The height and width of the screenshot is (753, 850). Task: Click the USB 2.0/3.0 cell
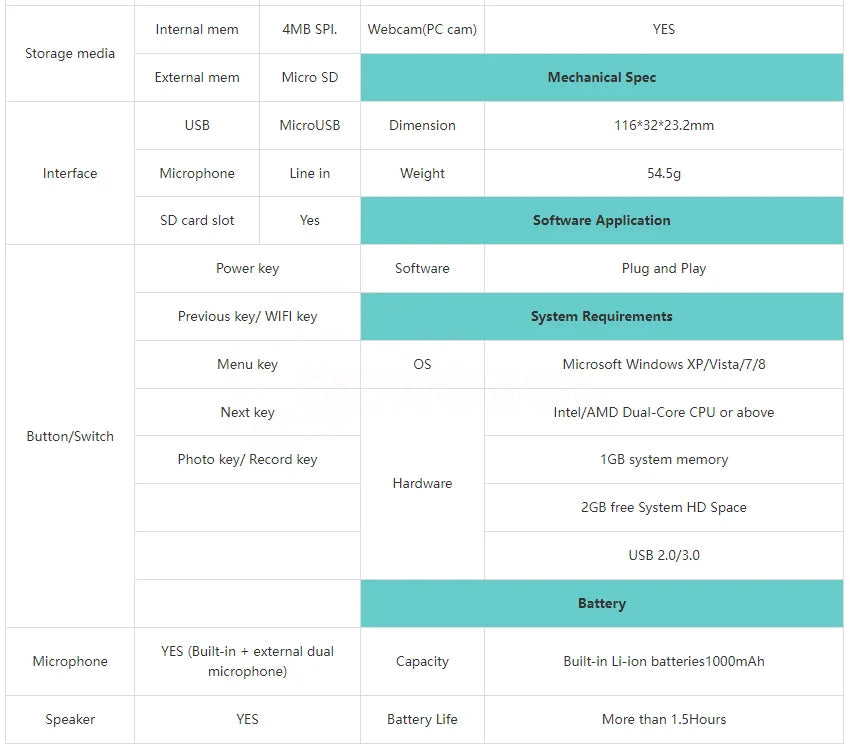(x=664, y=555)
